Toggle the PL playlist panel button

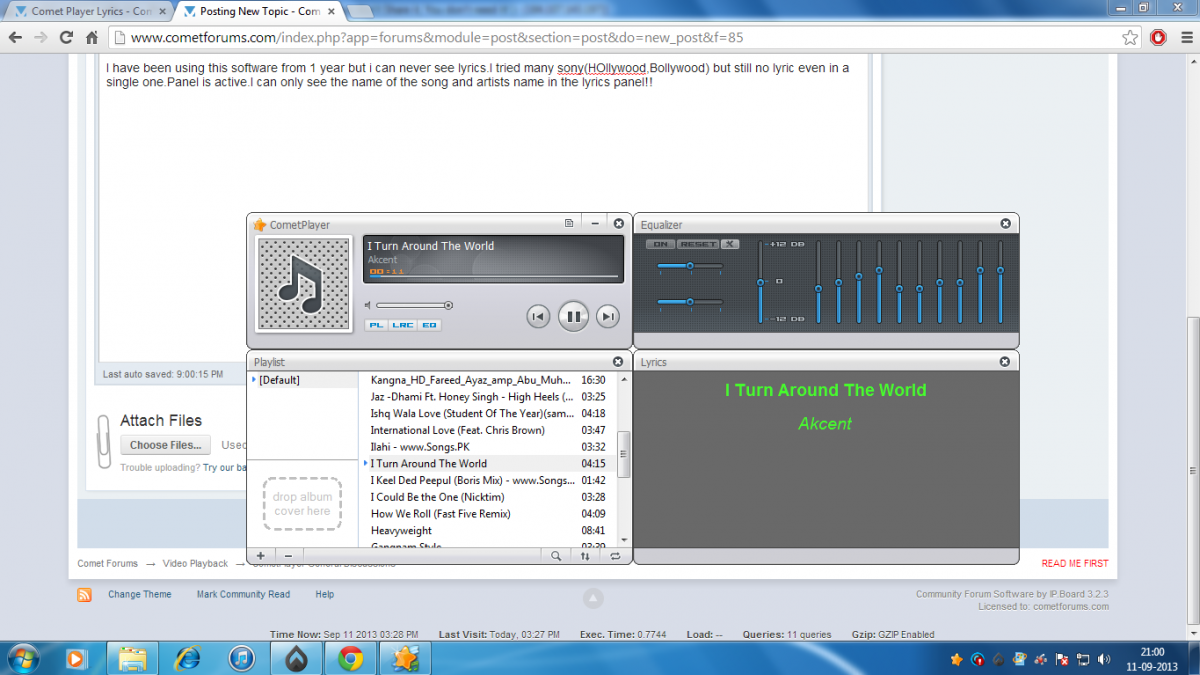point(376,325)
